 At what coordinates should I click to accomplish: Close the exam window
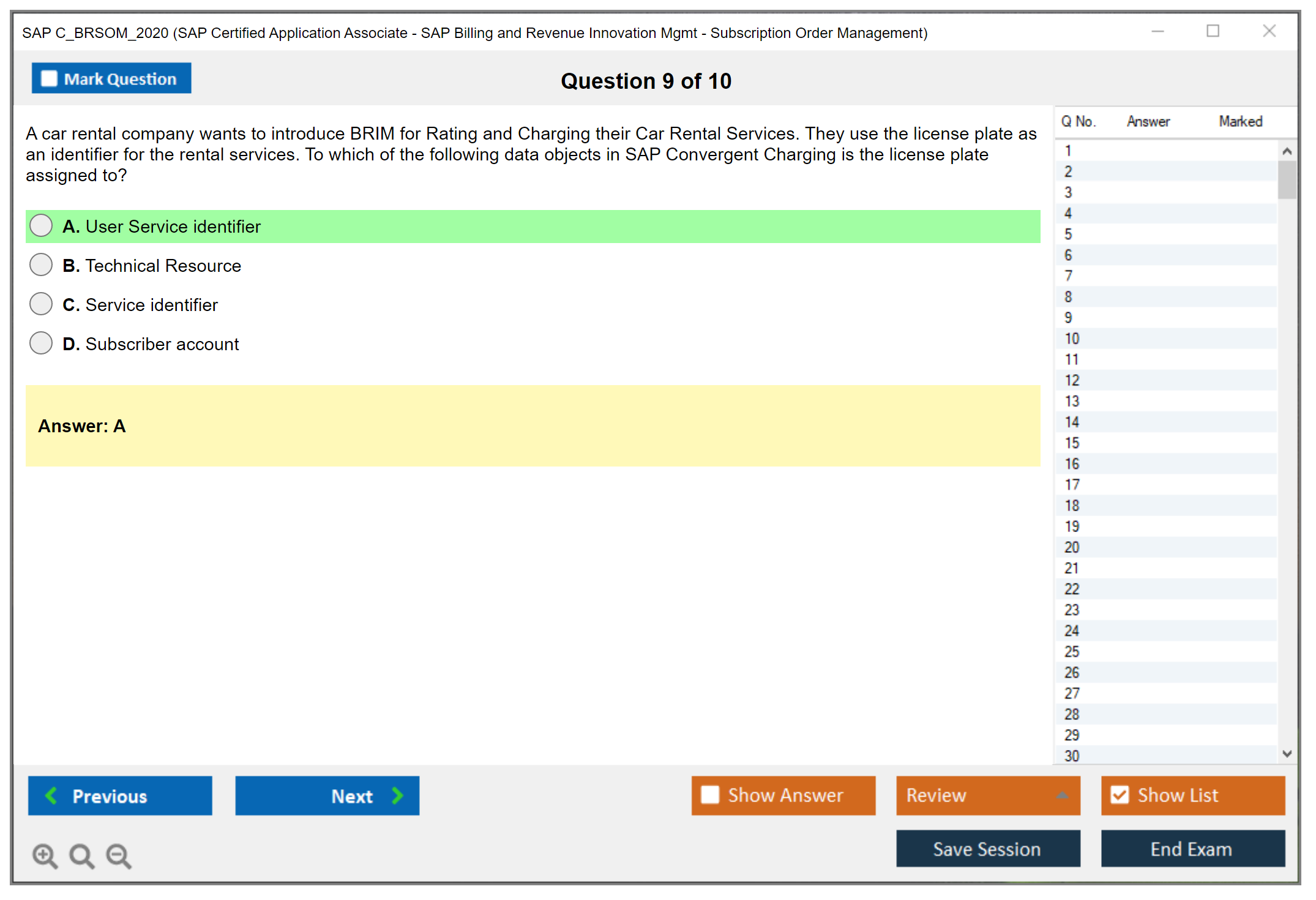1269,31
